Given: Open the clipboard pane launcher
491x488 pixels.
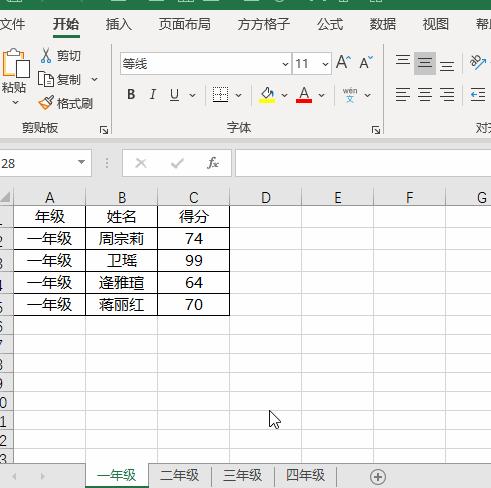Looking at the screenshot, I should [104, 130].
